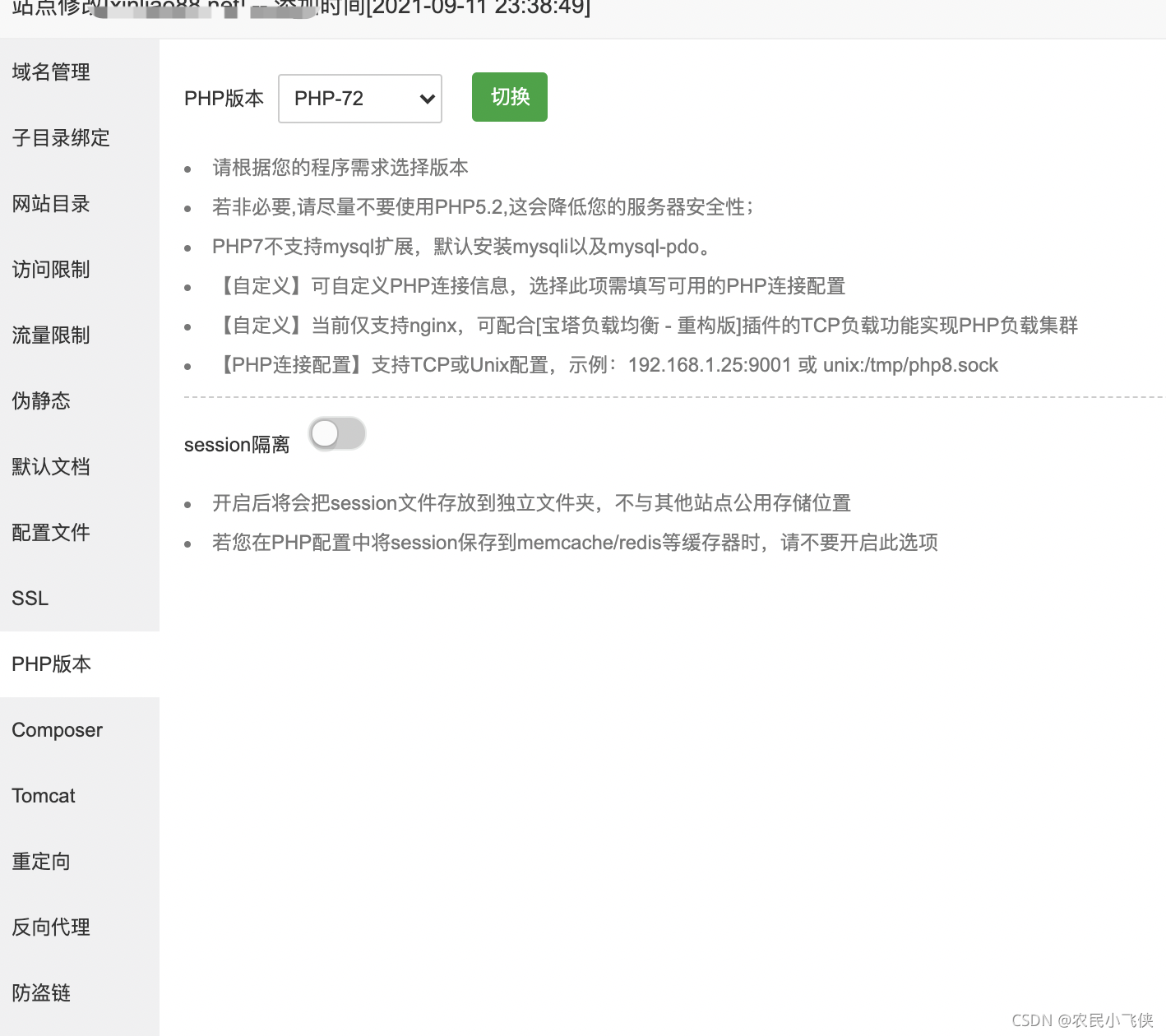Image resolution: width=1166 pixels, height=1036 pixels.
Task: Open the Tomcat settings
Action: point(43,796)
